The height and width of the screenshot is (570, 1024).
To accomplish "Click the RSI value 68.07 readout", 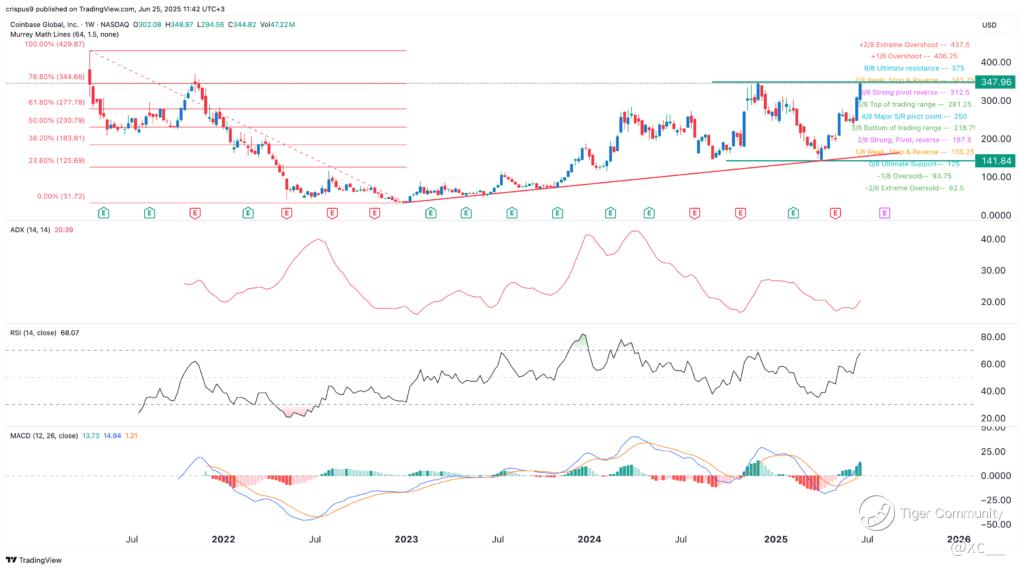I will coord(70,333).
